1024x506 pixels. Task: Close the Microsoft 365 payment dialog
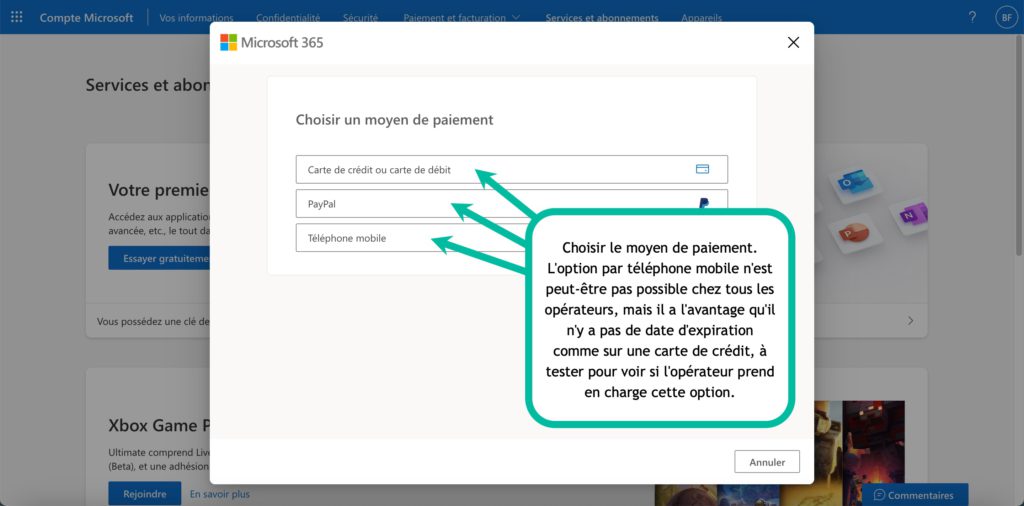pos(793,42)
